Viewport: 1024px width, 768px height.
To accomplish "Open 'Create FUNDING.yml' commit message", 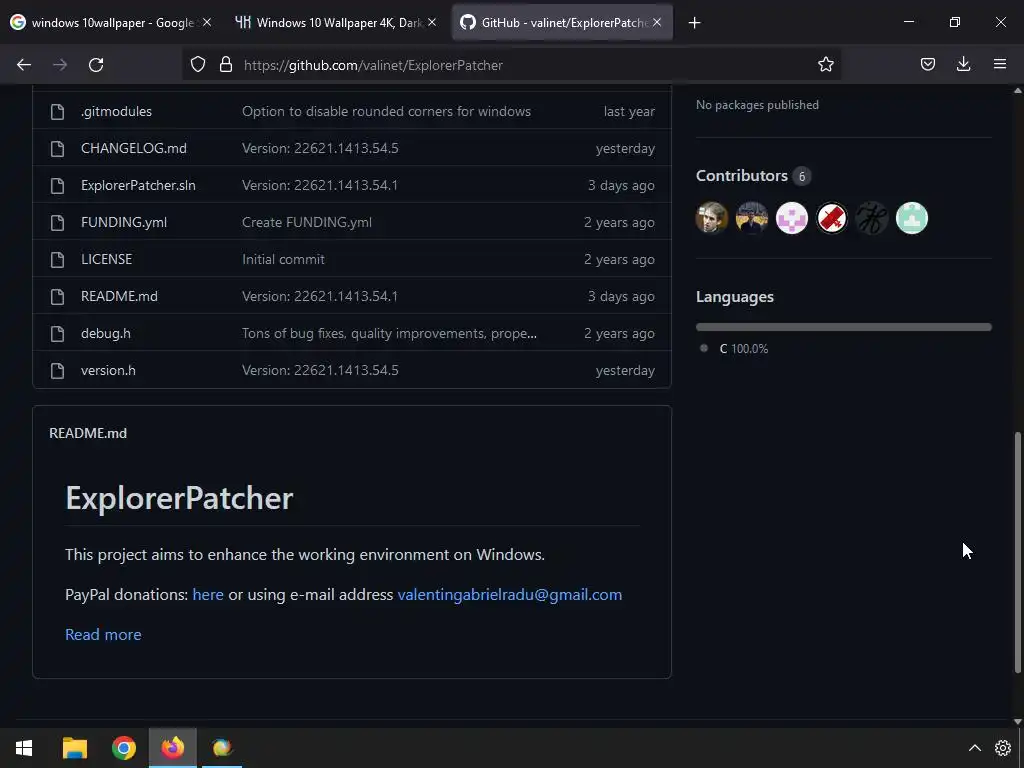I will (307, 222).
